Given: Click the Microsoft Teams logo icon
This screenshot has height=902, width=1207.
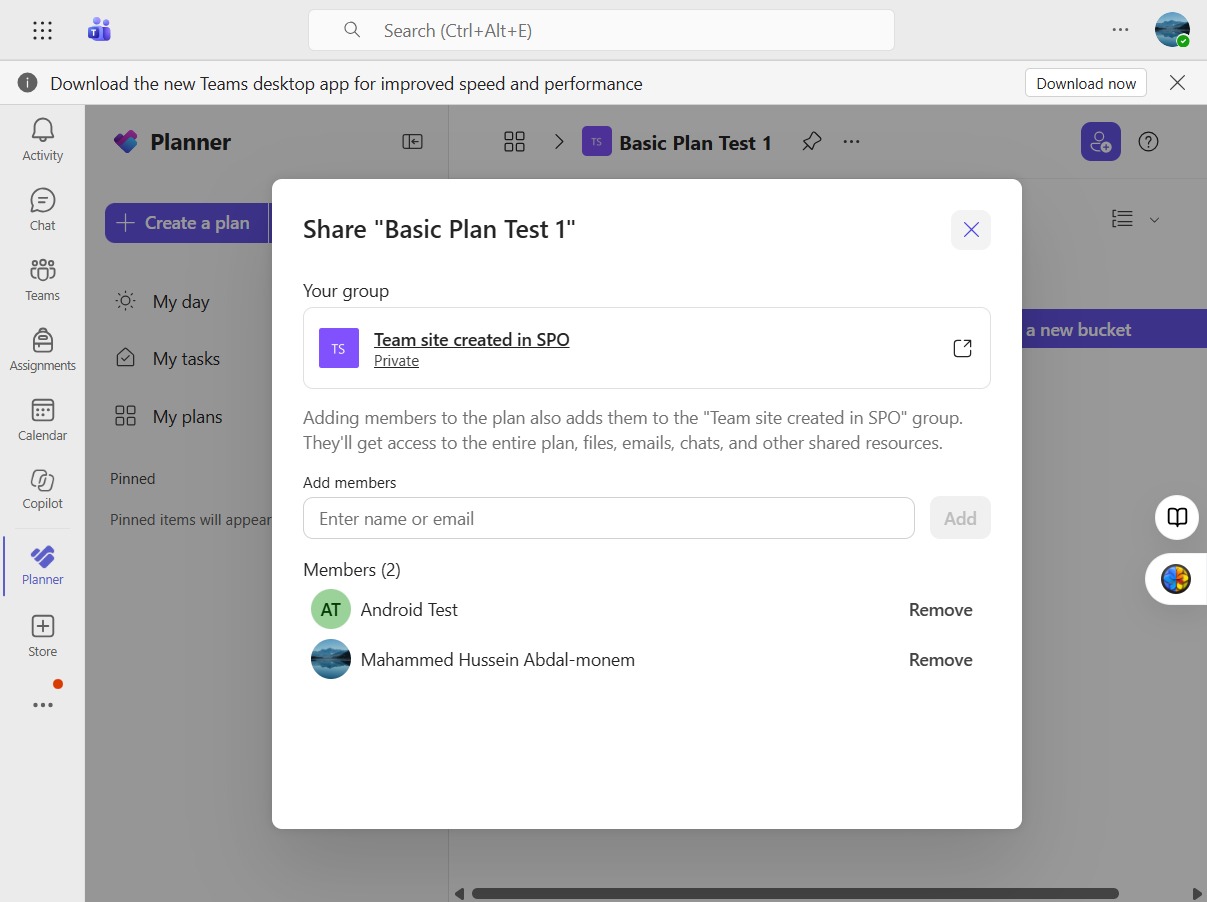Looking at the screenshot, I should (x=99, y=30).
